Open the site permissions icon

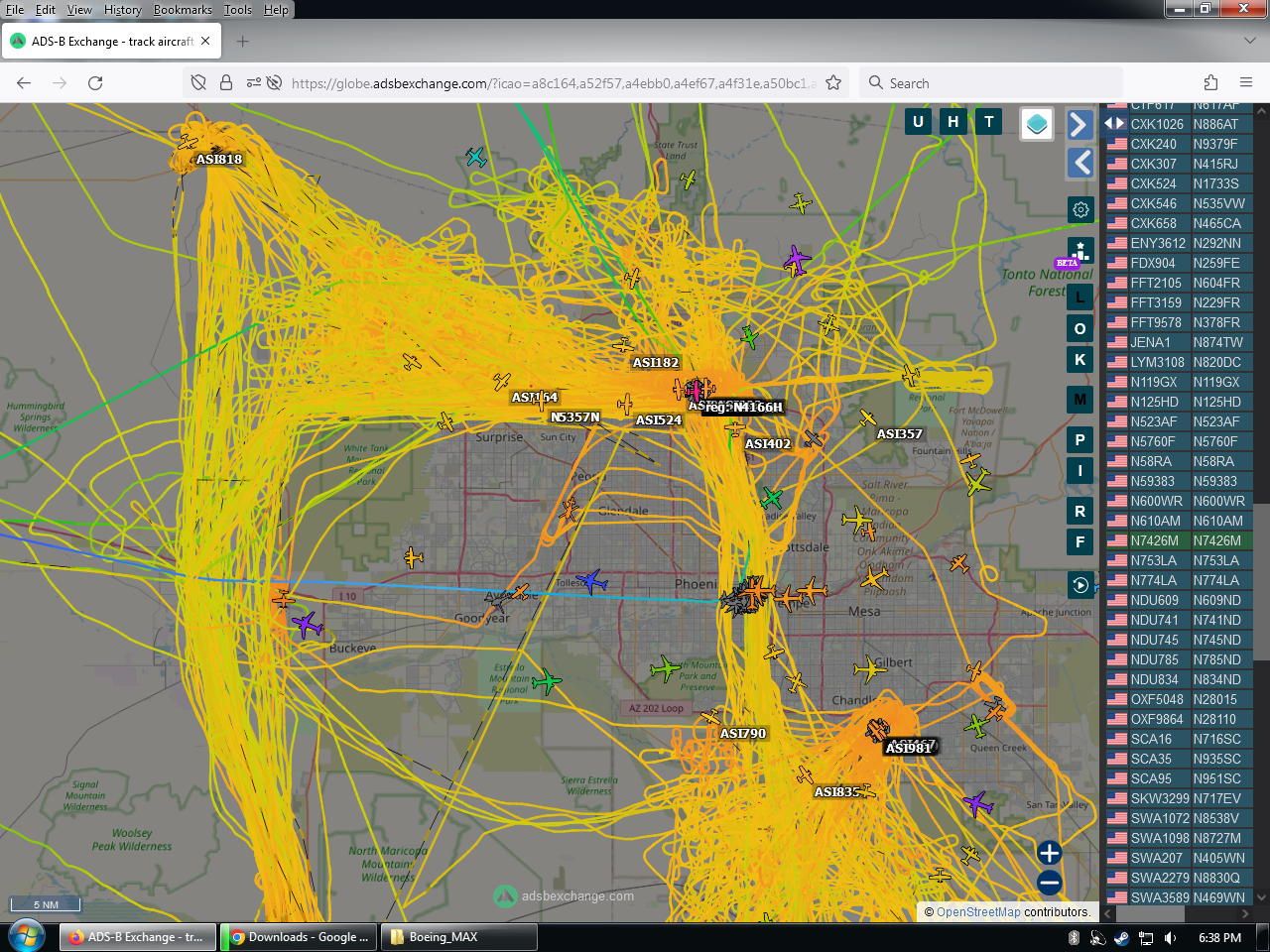(254, 83)
